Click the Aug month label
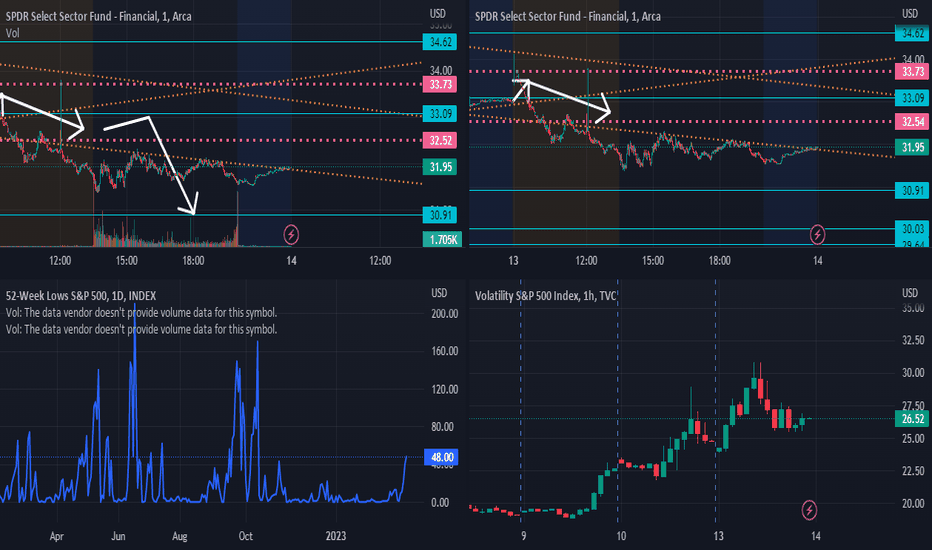 tap(180, 536)
